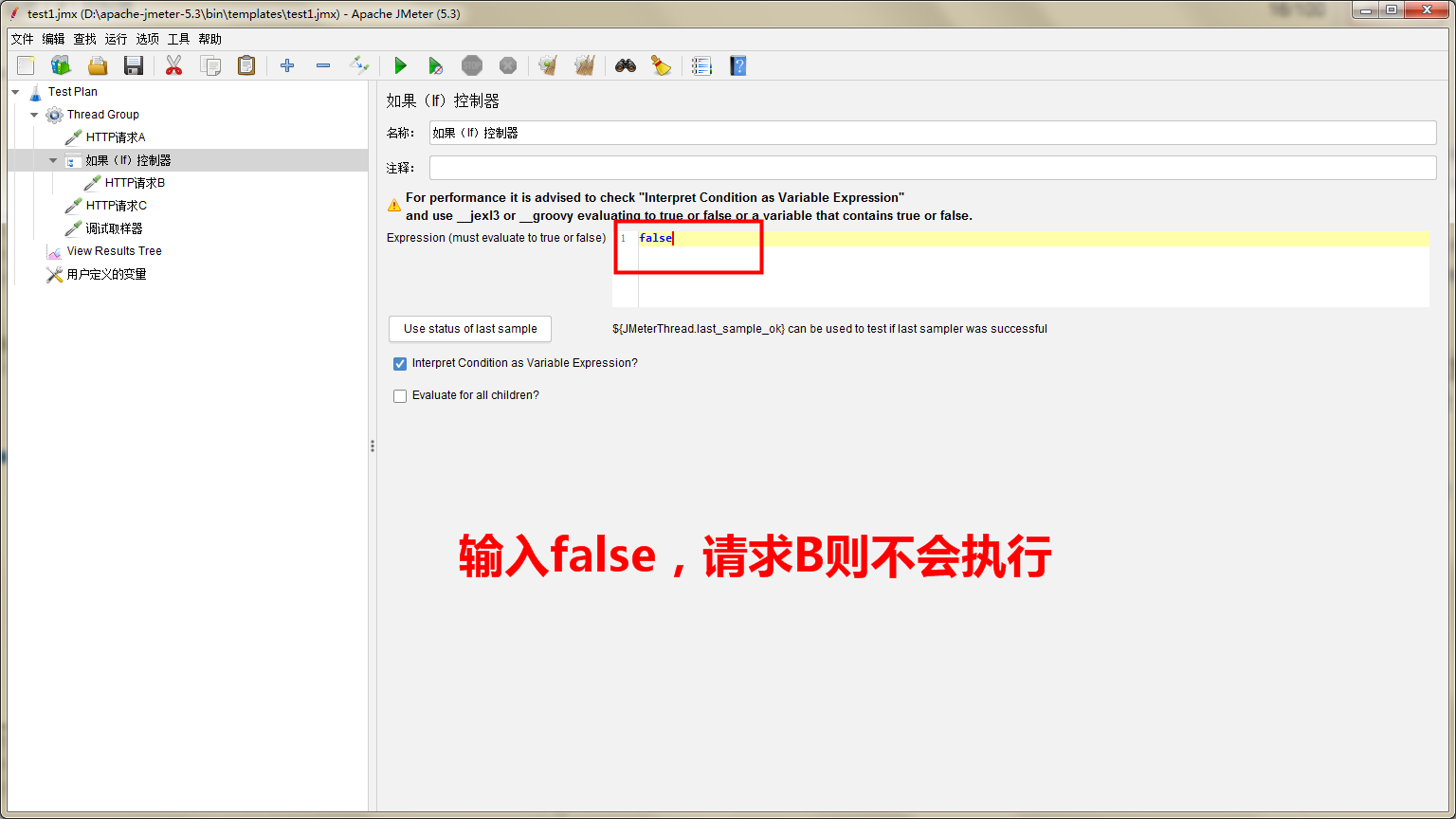Enable Evaluate for all children option
The image size is (1456, 819).
click(x=399, y=395)
